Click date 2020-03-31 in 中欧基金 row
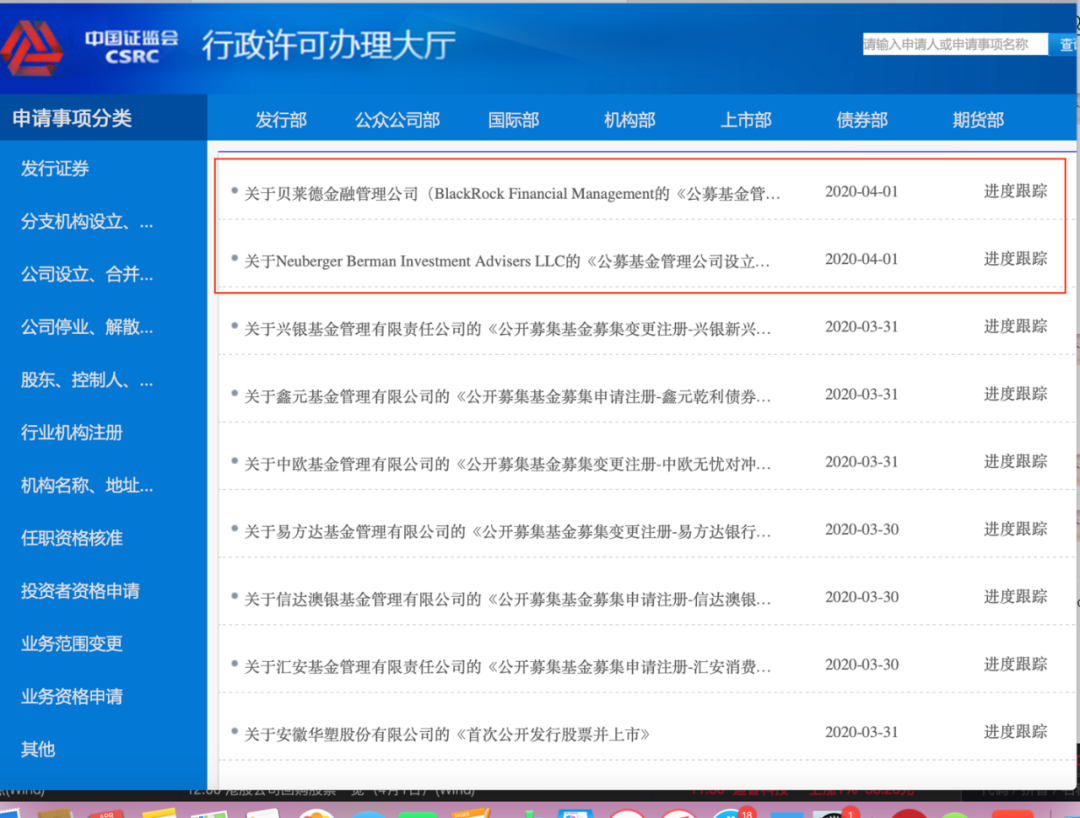 click(862, 461)
